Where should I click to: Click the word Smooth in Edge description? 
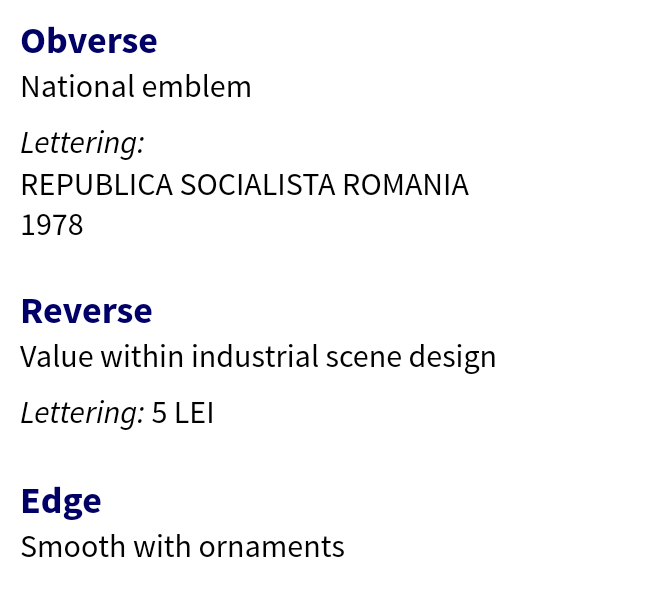coord(73,547)
